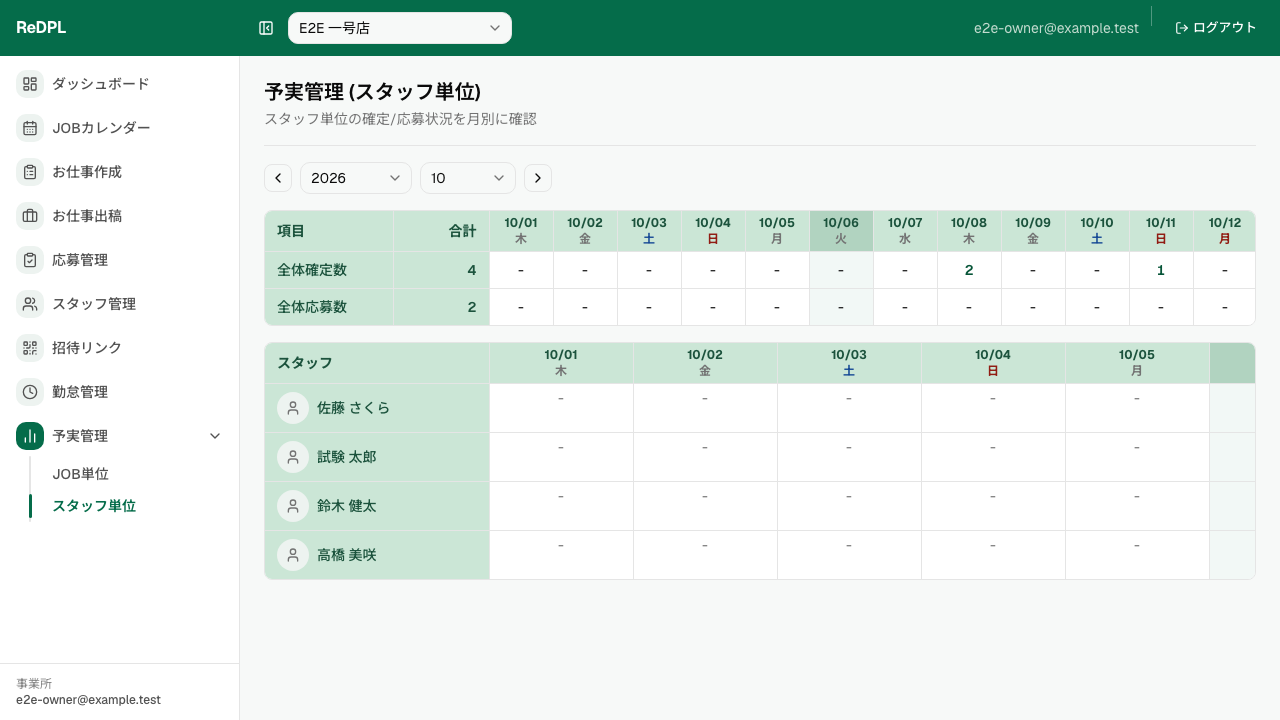Open the 2026 year dropdown
Image resolution: width=1280 pixels, height=720 pixels.
point(356,178)
